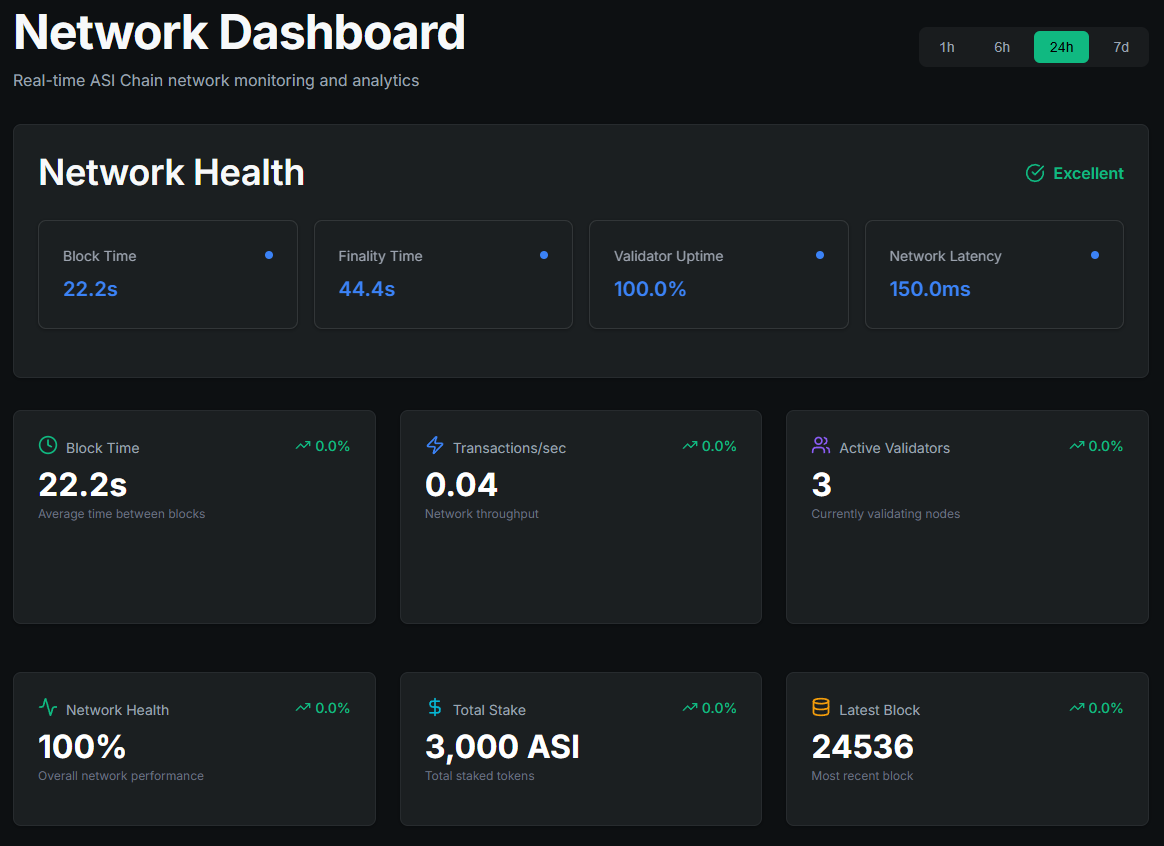Screen dimensions: 1164x846
Task: Open the Network Health section header
Action: 171,172
